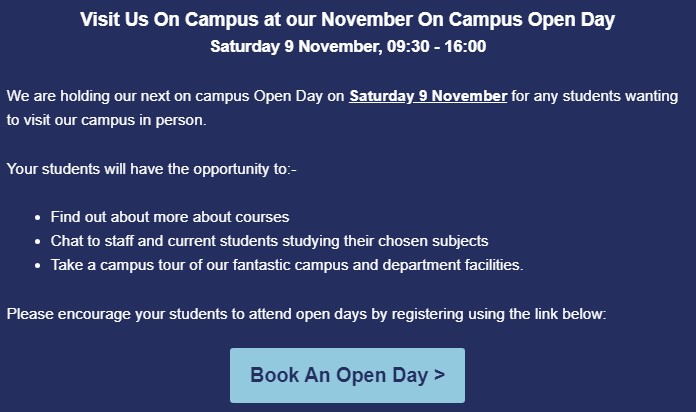Click the bullet dot beside 'Take a campus tour'
Viewport: 696px width, 412px height.
tap(38, 266)
